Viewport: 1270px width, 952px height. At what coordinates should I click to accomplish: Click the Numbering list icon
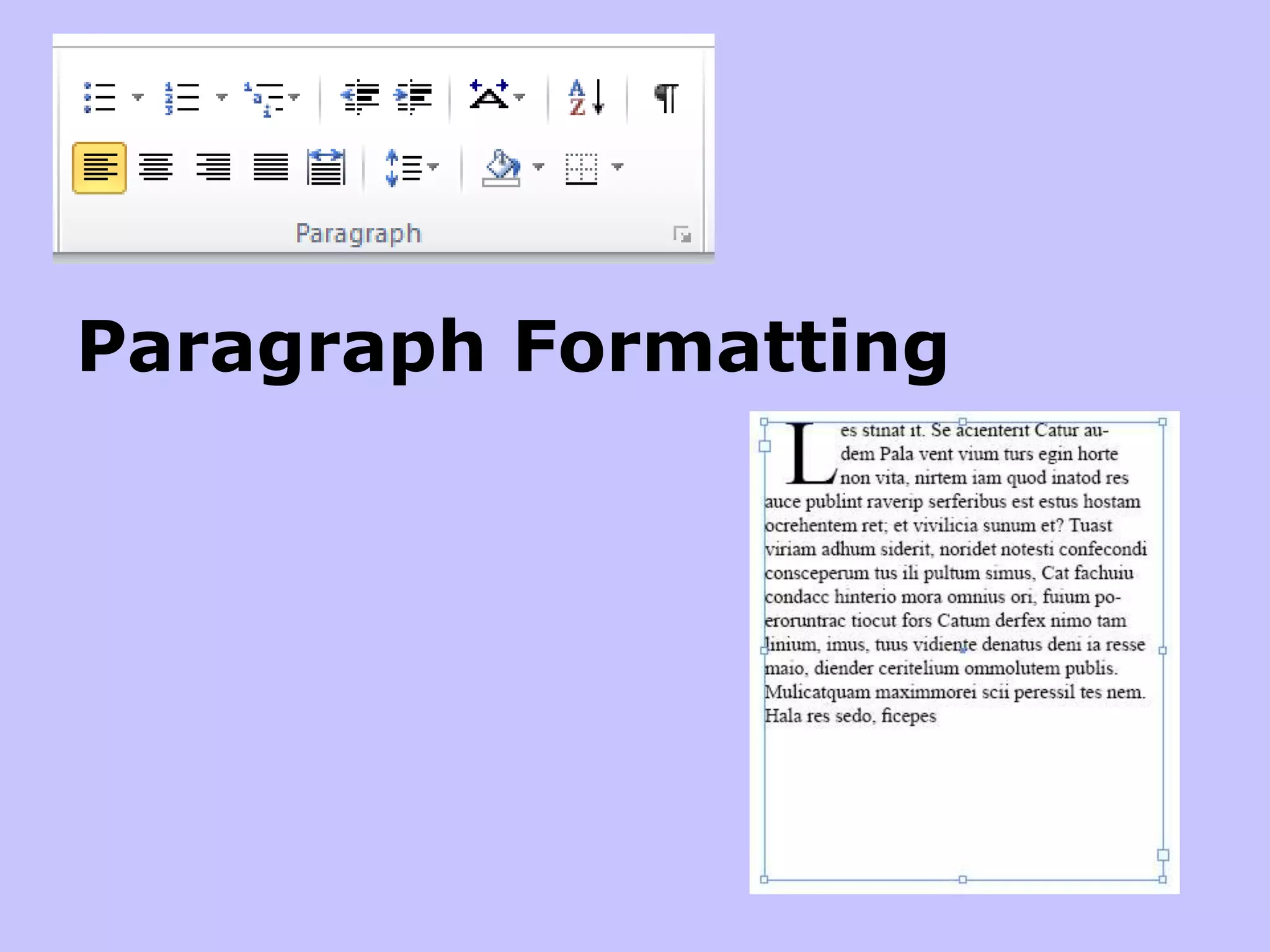(x=182, y=98)
